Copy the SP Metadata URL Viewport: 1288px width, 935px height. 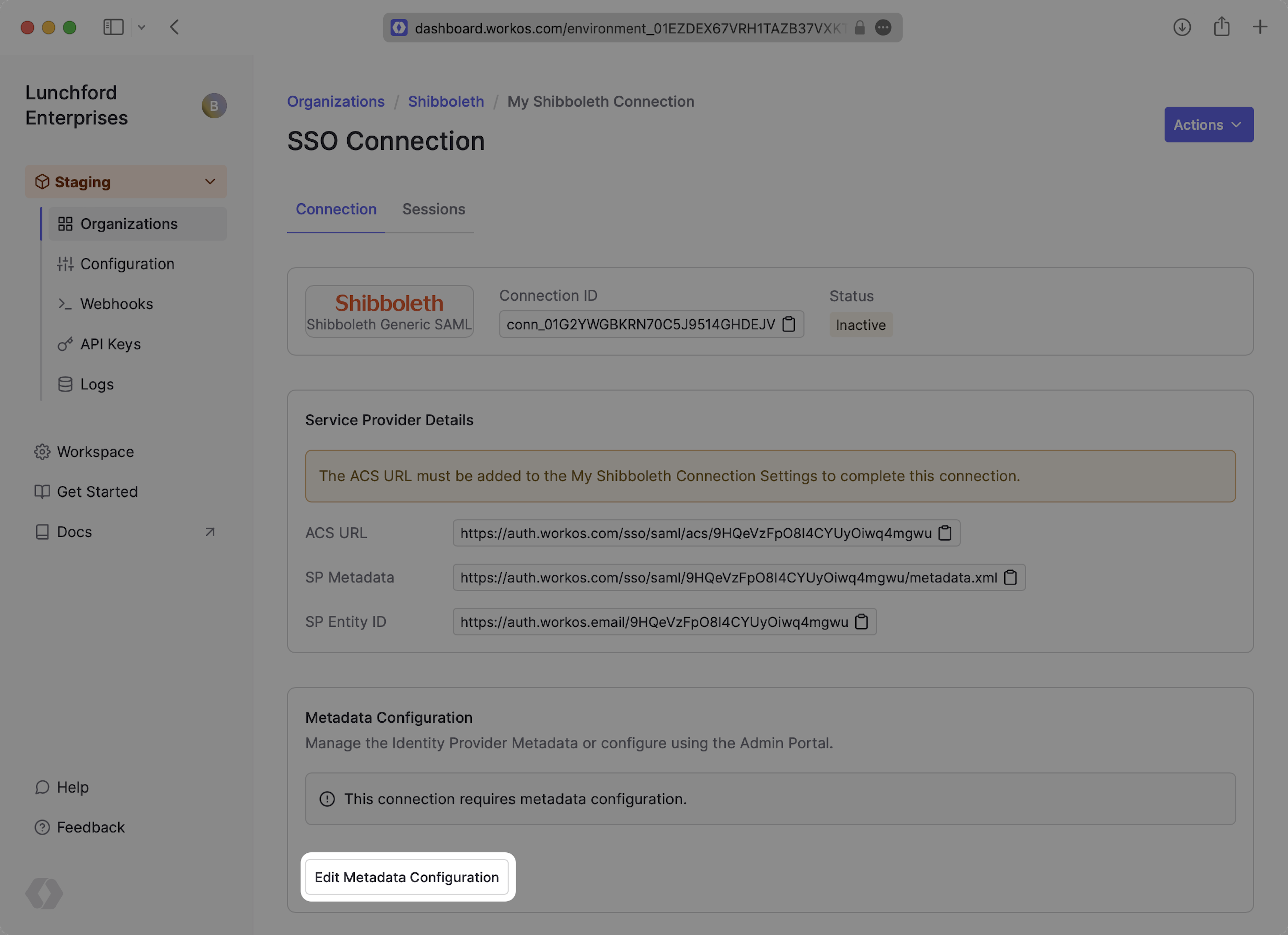1010,577
